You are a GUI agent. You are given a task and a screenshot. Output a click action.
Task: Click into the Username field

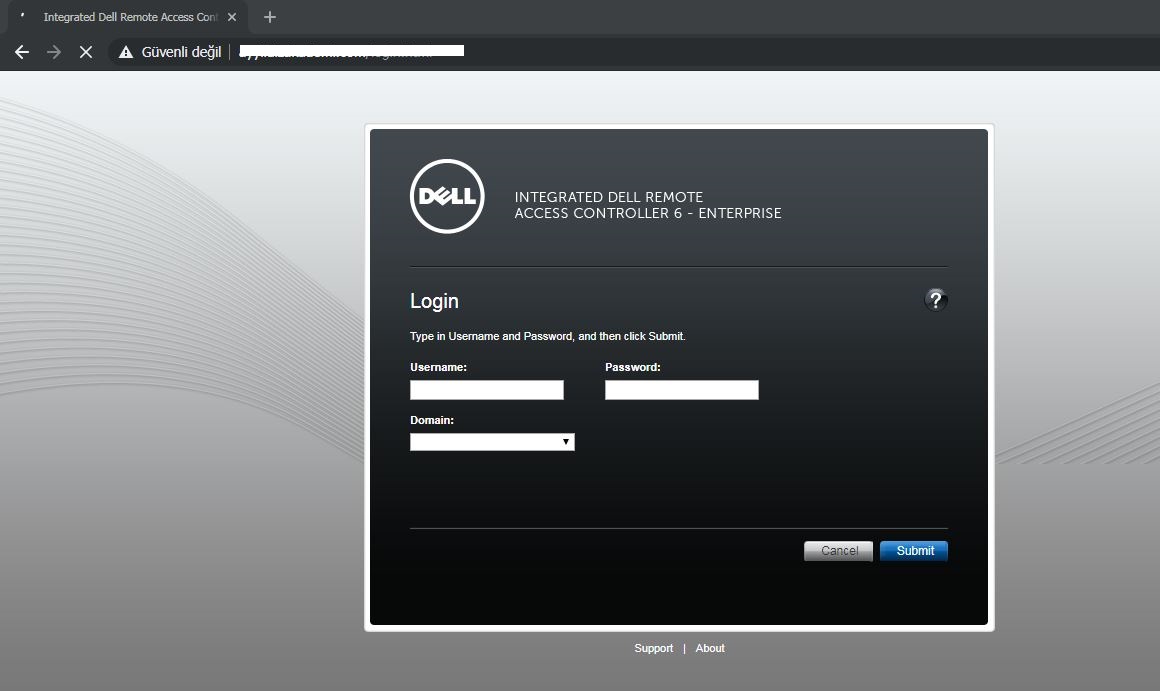click(487, 390)
